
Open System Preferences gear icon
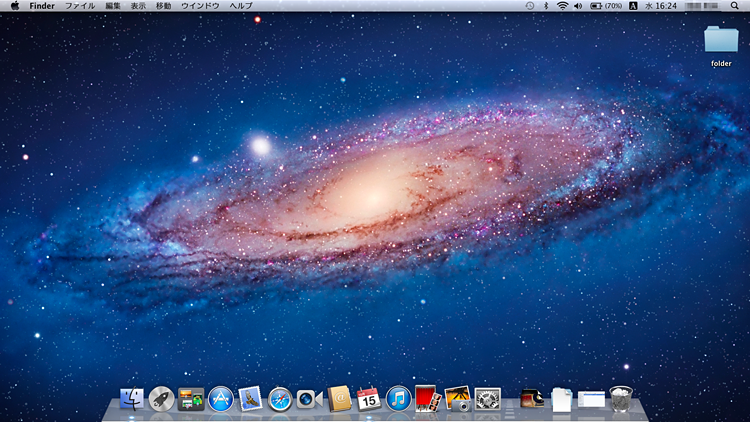tap(487, 399)
